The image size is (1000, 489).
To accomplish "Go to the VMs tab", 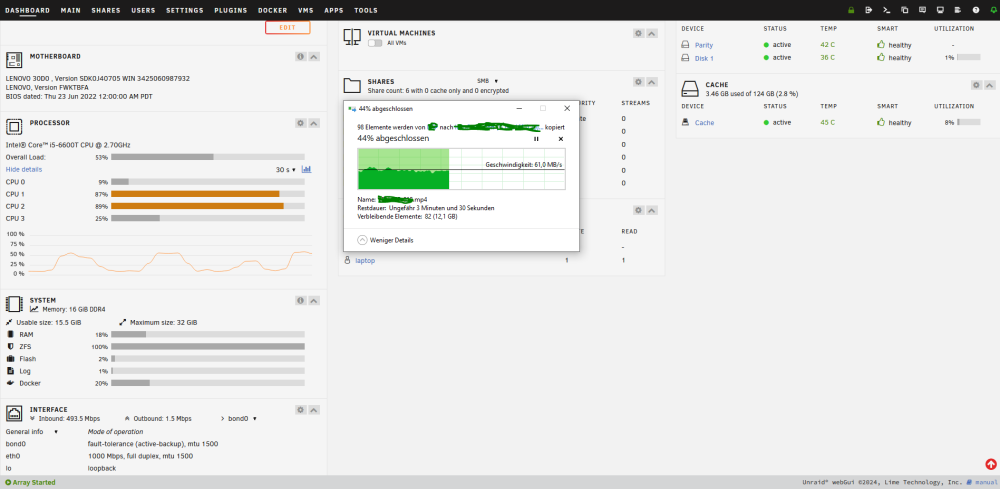I will point(305,10).
